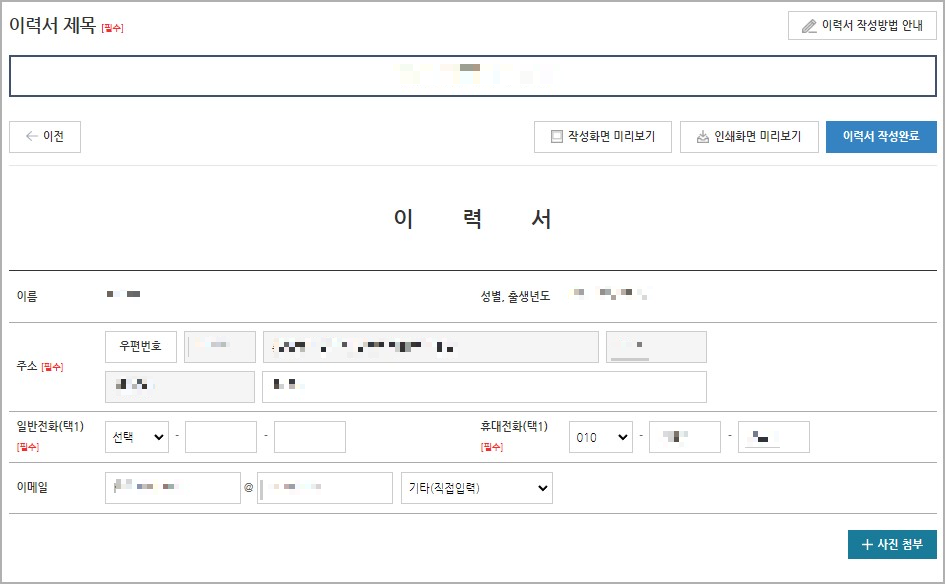The height and width of the screenshot is (584, 945).
Task: Click the last number field of 휴대전화
Action: pyautogui.click(x=772, y=436)
